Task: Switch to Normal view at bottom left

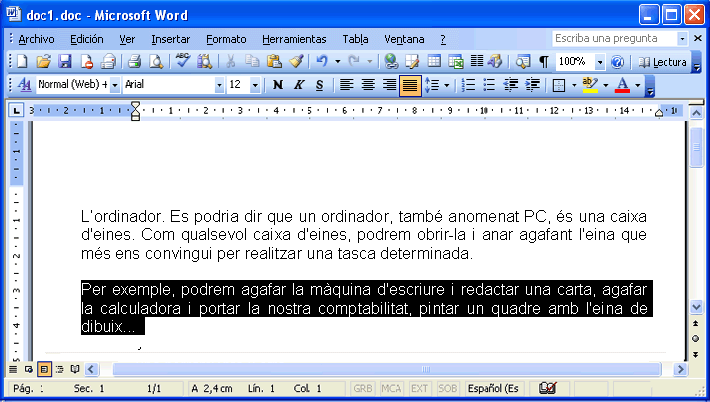Action: 13,369
